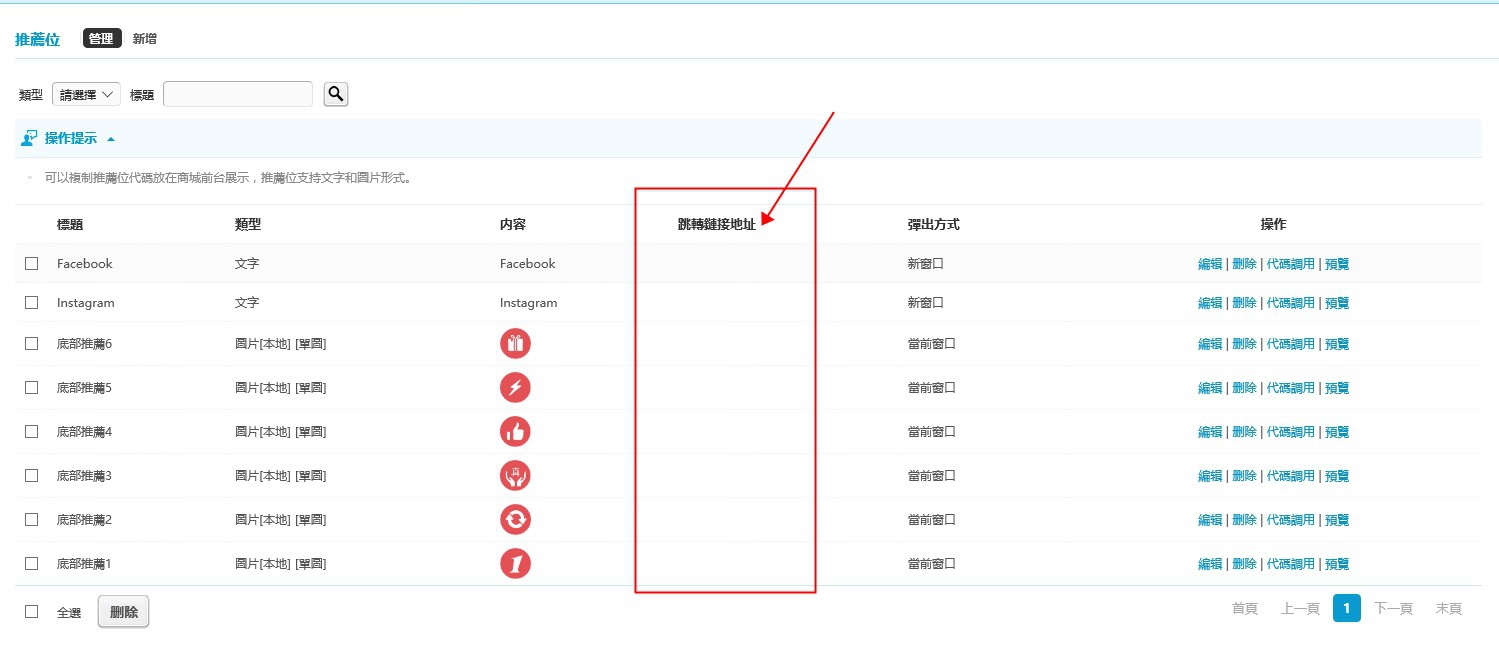Click the 刪除 button at bottom
This screenshot has height=651, width=1499.
click(x=124, y=612)
